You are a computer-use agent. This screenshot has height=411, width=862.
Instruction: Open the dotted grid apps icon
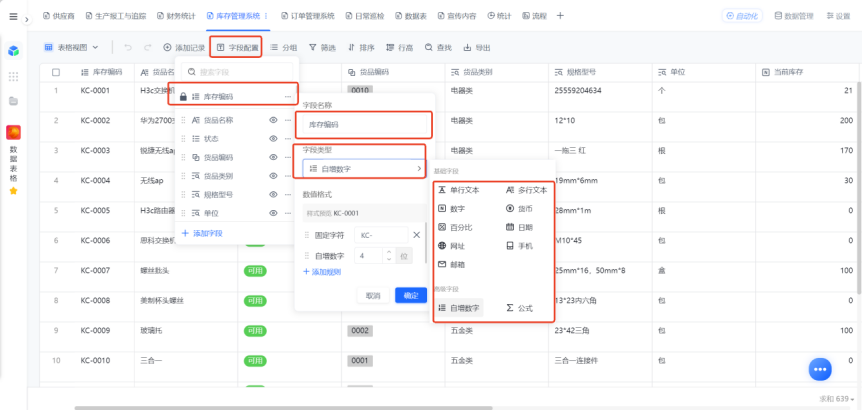[x=13, y=76]
